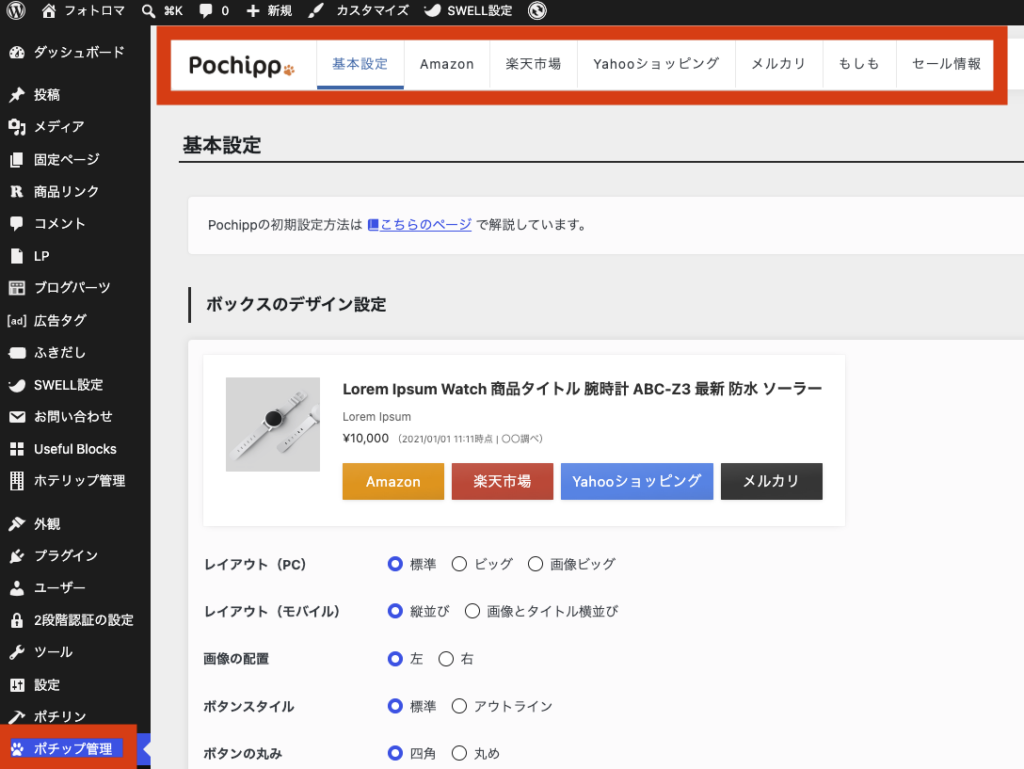Click the wrench icon for ツール
Image resolution: width=1024 pixels, height=769 pixels.
17,652
